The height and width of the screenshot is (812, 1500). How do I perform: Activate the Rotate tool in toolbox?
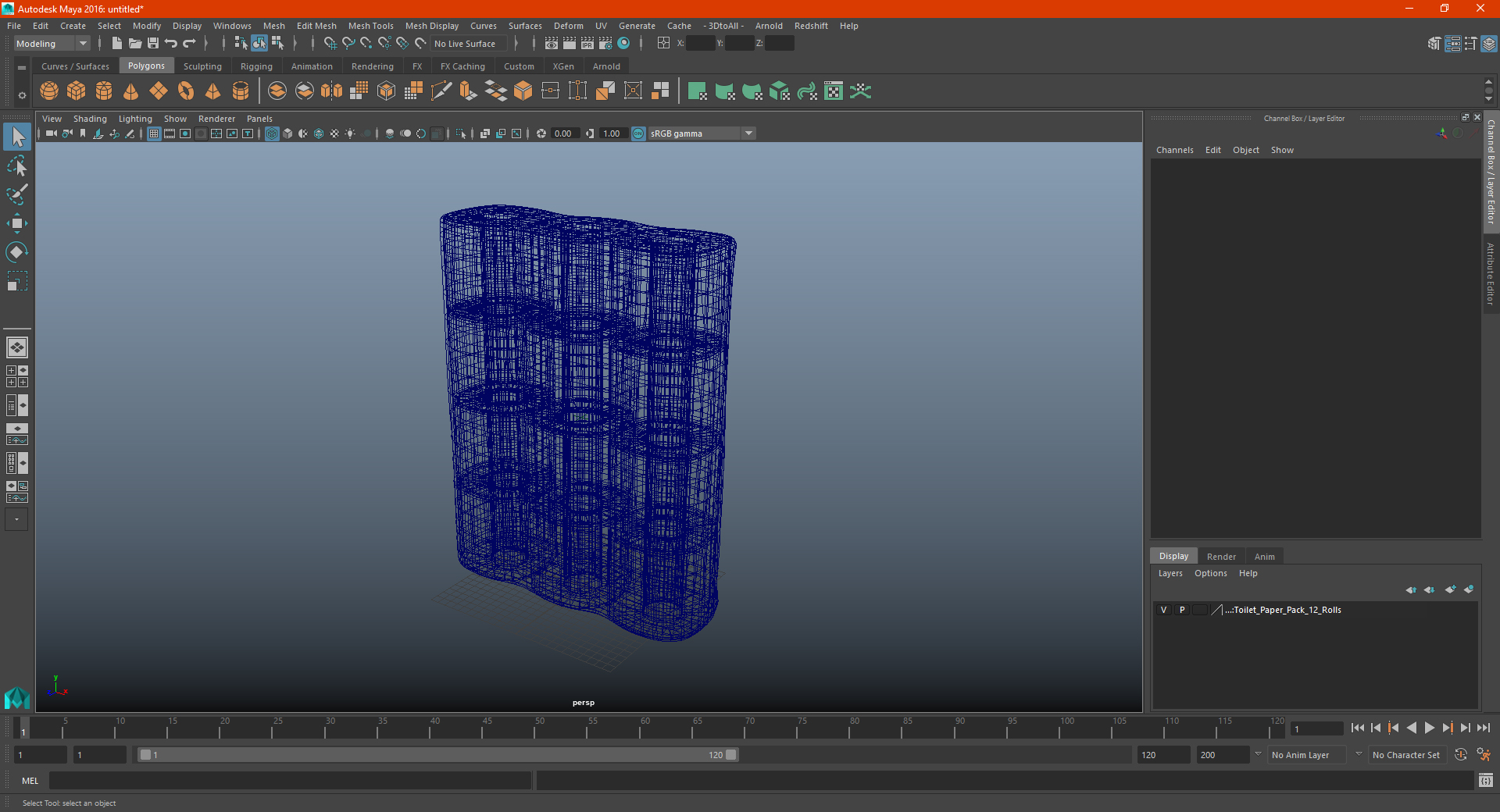point(17,251)
